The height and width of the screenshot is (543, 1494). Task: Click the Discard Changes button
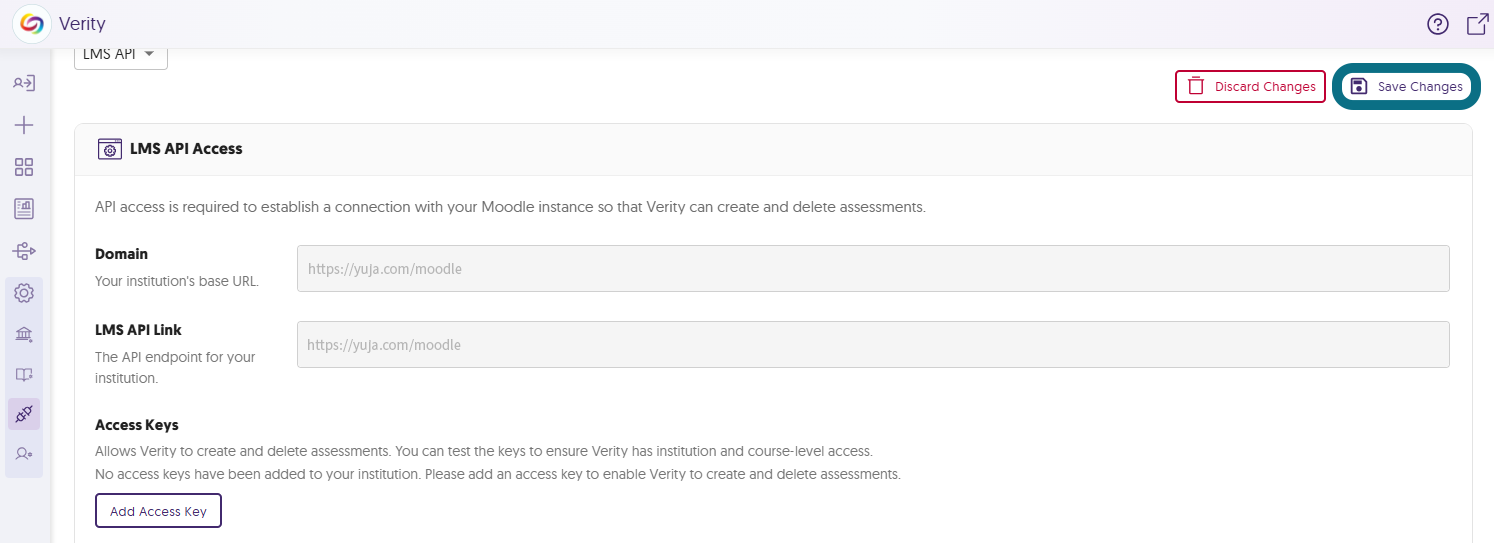coord(1250,86)
